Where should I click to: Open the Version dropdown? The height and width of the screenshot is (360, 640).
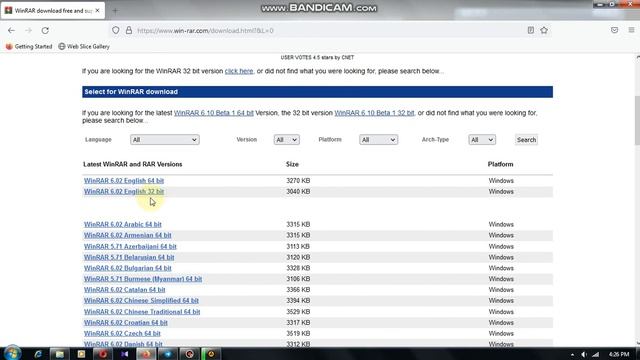click(287, 140)
